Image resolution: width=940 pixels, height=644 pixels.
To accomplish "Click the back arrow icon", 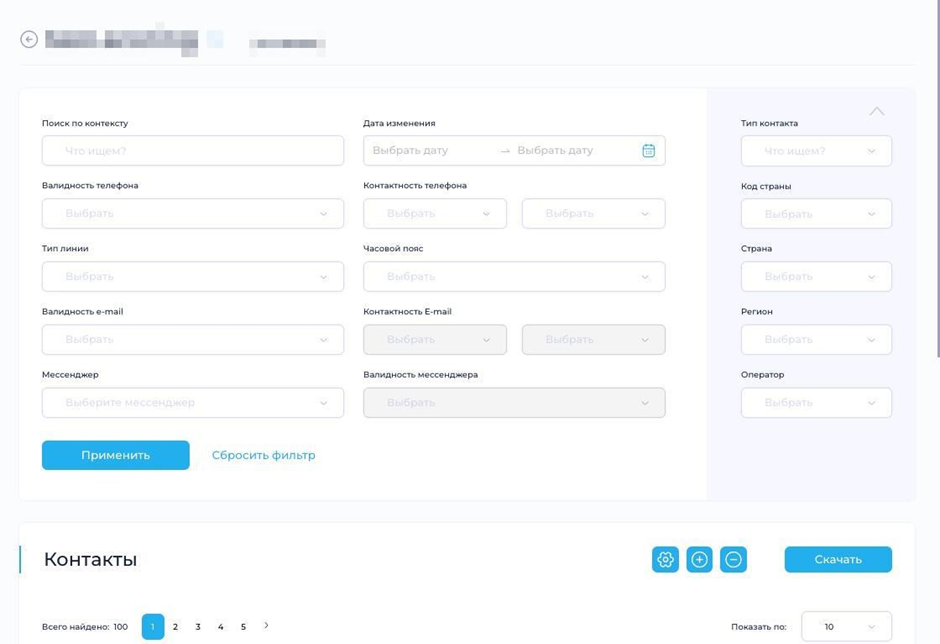I will [x=29, y=39].
